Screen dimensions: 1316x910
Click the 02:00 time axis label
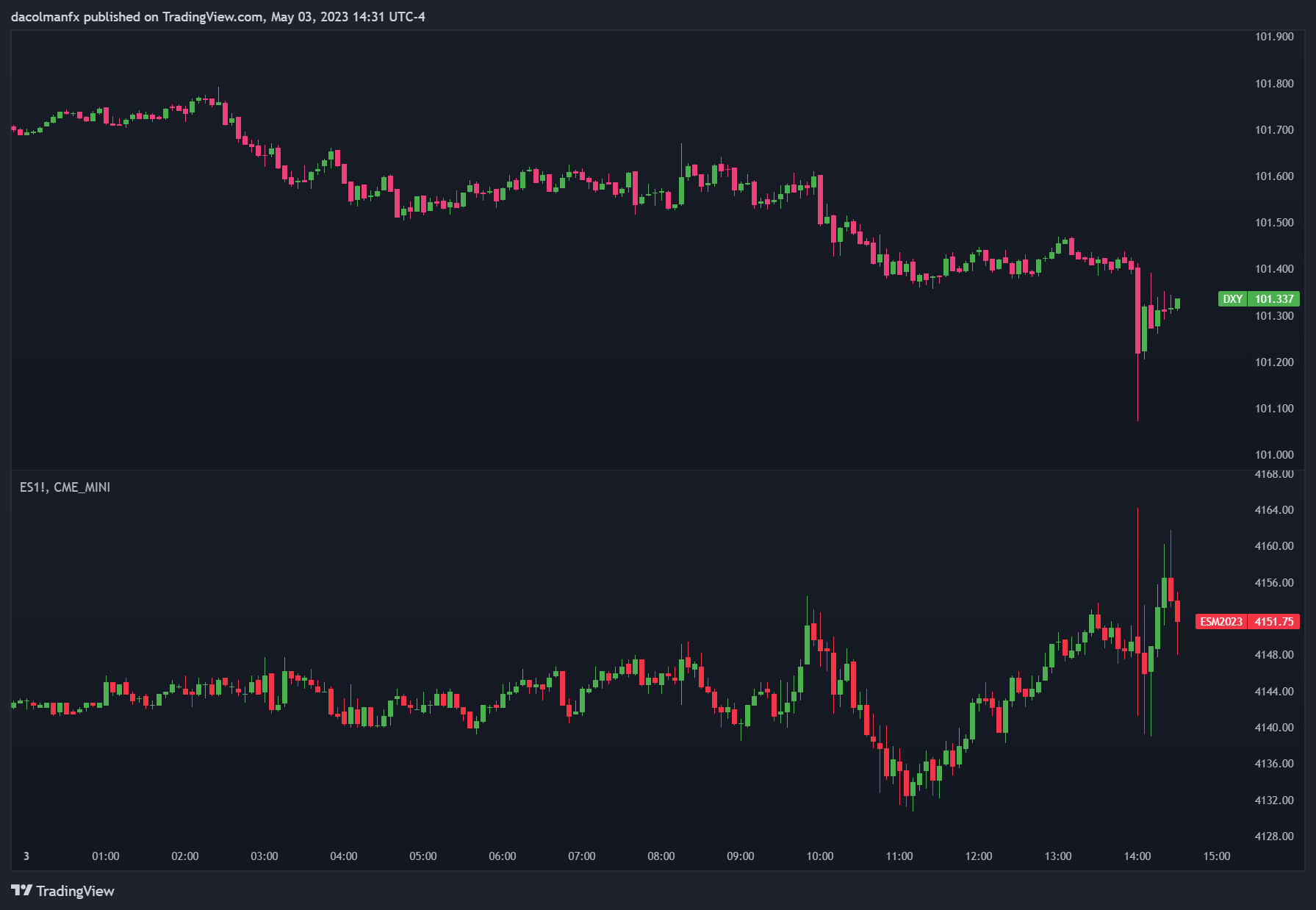tap(185, 856)
